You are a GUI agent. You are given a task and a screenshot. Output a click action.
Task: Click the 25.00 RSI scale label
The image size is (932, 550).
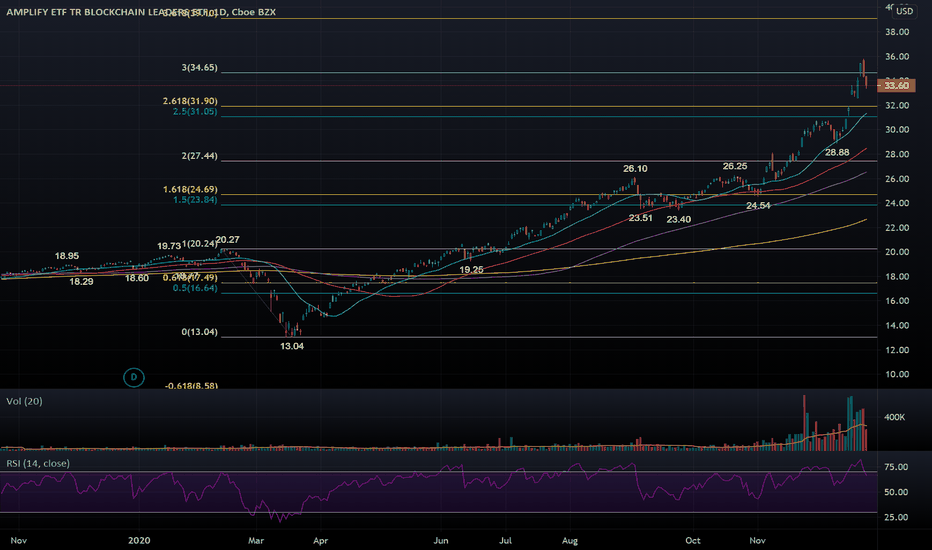(896, 517)
